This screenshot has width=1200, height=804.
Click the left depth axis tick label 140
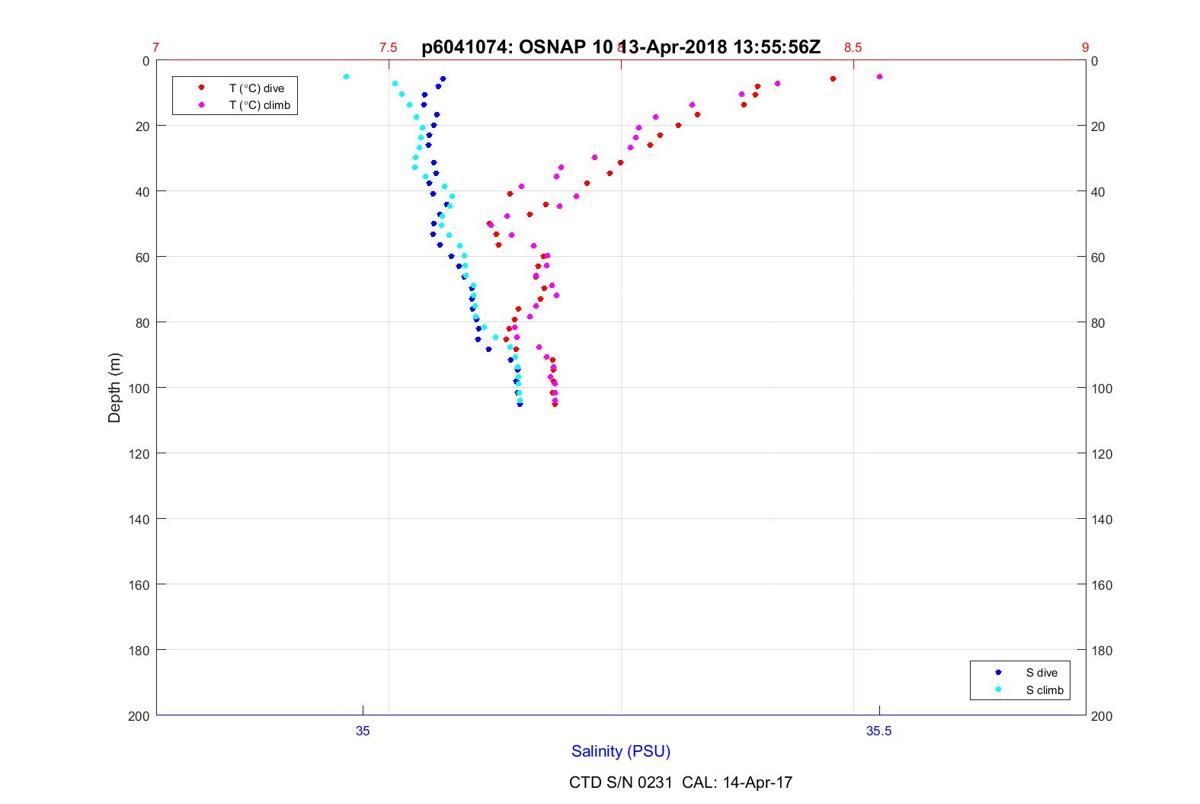140,519
